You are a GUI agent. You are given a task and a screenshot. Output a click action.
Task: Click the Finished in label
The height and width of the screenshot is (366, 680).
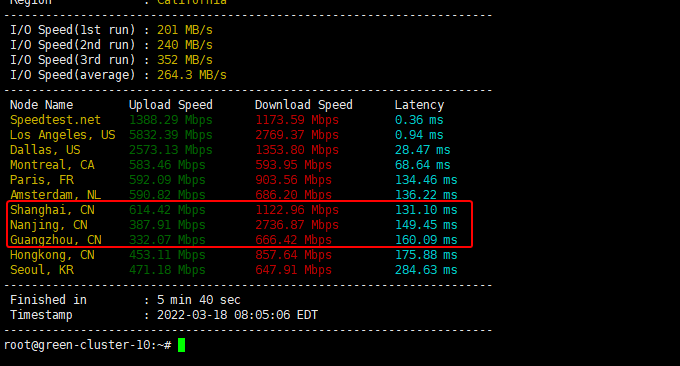(x=49, y=300)
